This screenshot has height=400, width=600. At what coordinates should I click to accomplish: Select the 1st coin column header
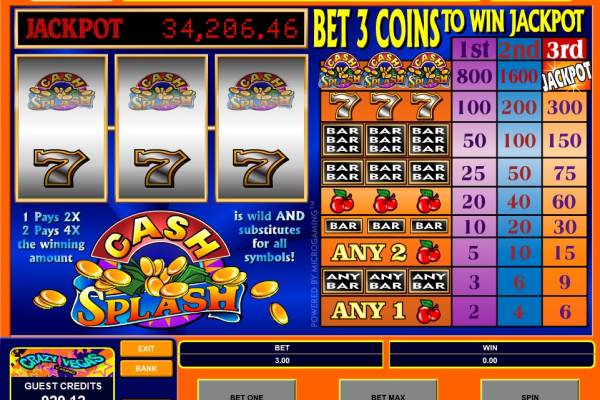click(474, 49)
